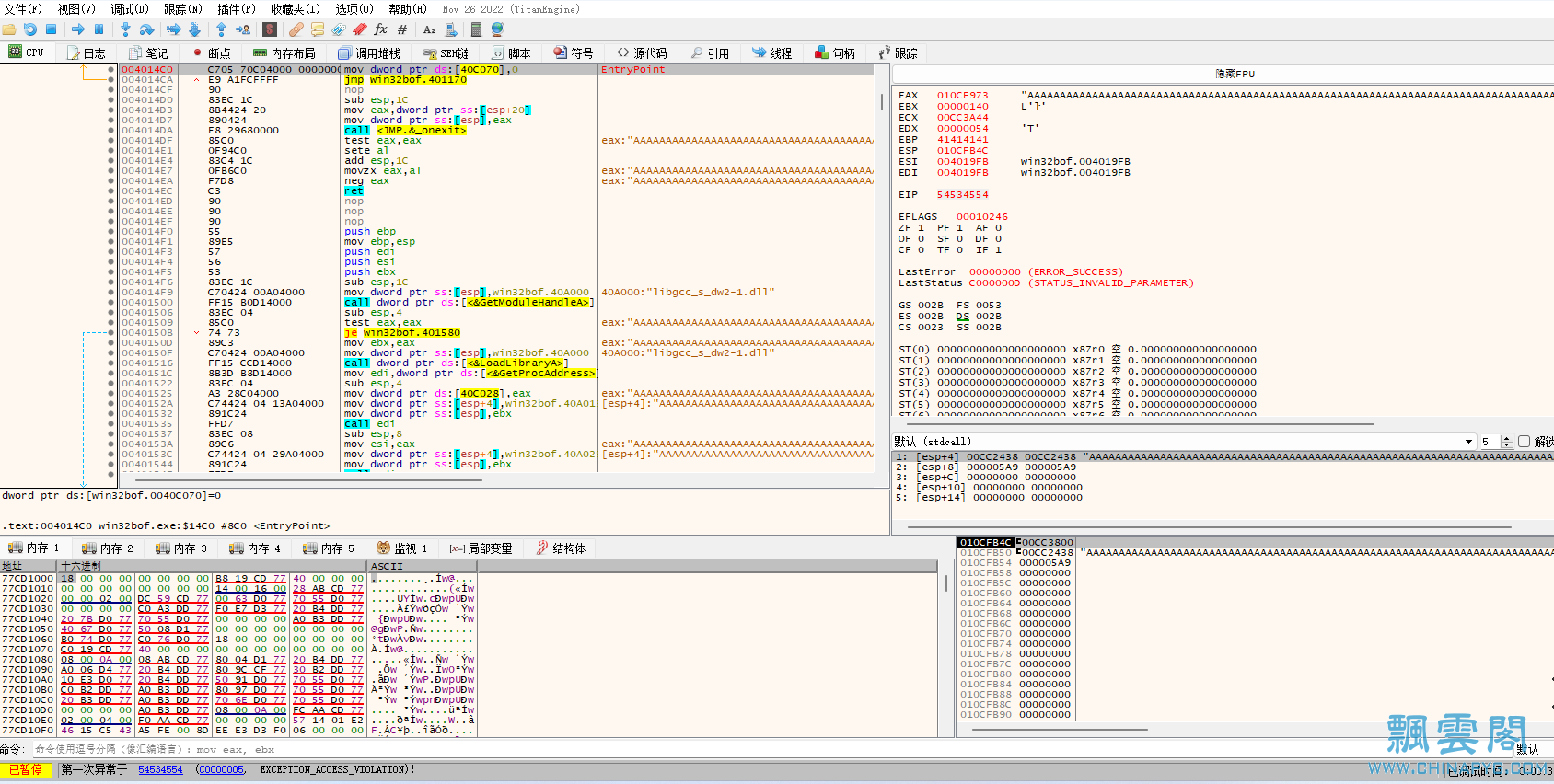Viewport: 1554px width, 784px height.
Task: Select the 内存 2 dump tab
Action: 109,548
